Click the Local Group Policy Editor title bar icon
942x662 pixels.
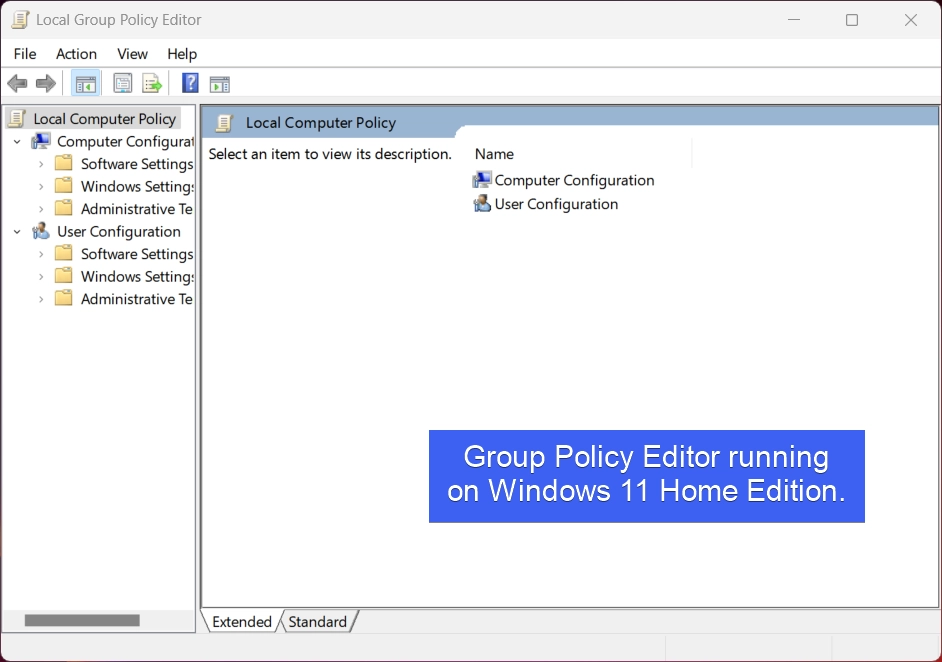pos(20,20)
